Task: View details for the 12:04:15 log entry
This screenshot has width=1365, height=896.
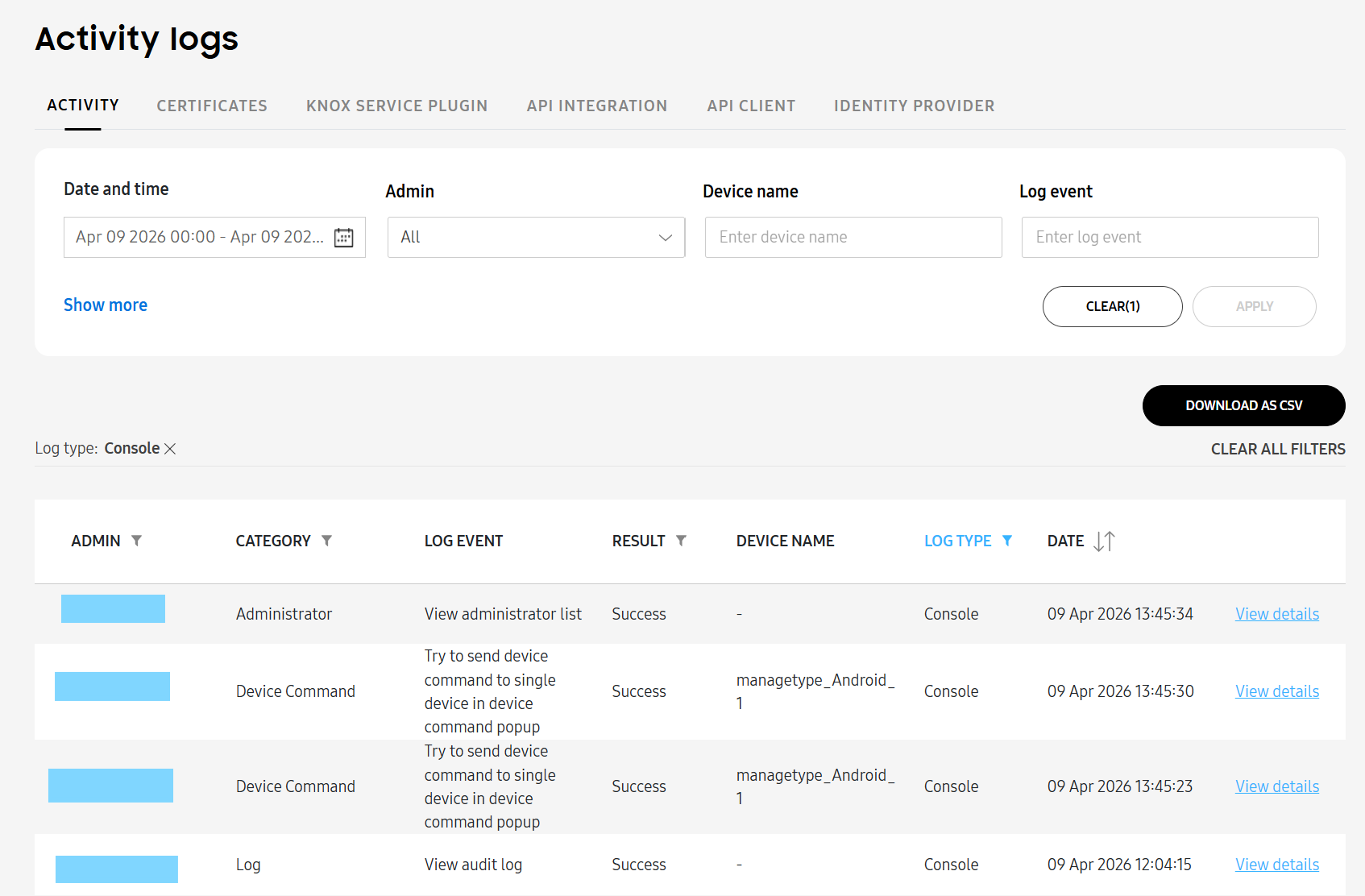Action: point(1277,865)
